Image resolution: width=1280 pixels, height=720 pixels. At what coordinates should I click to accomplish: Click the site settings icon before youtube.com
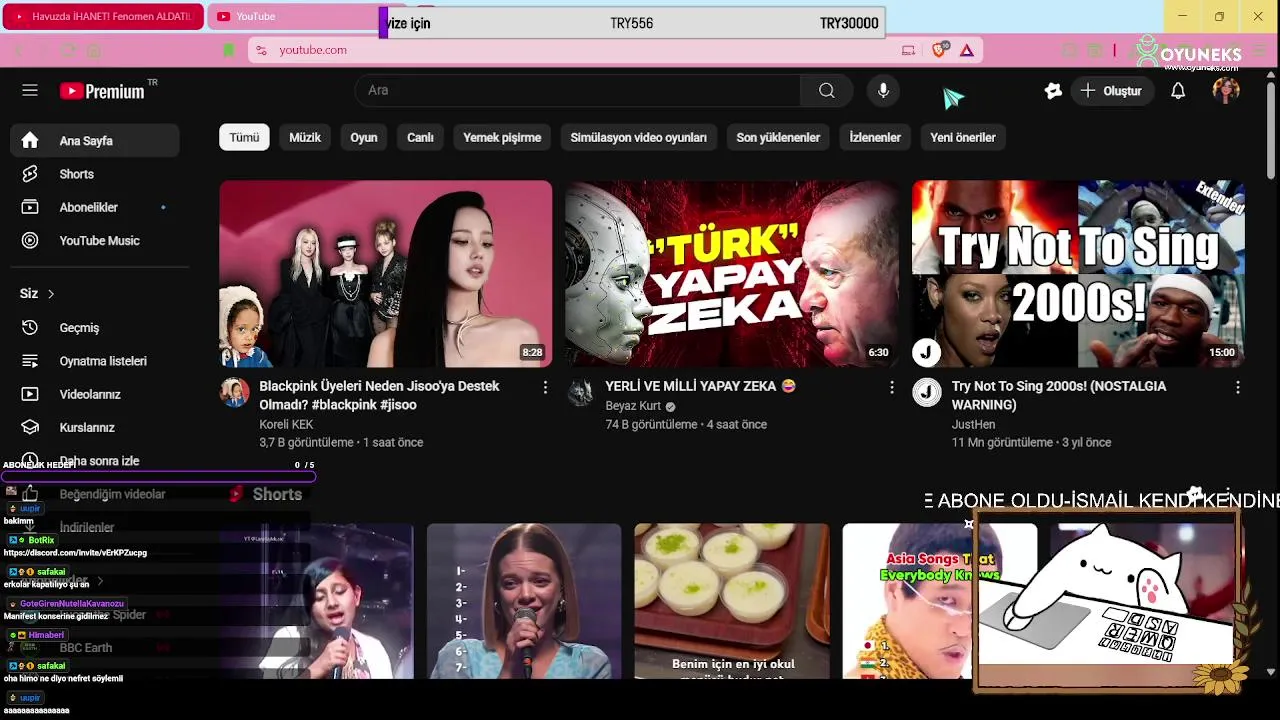point(261,50)
